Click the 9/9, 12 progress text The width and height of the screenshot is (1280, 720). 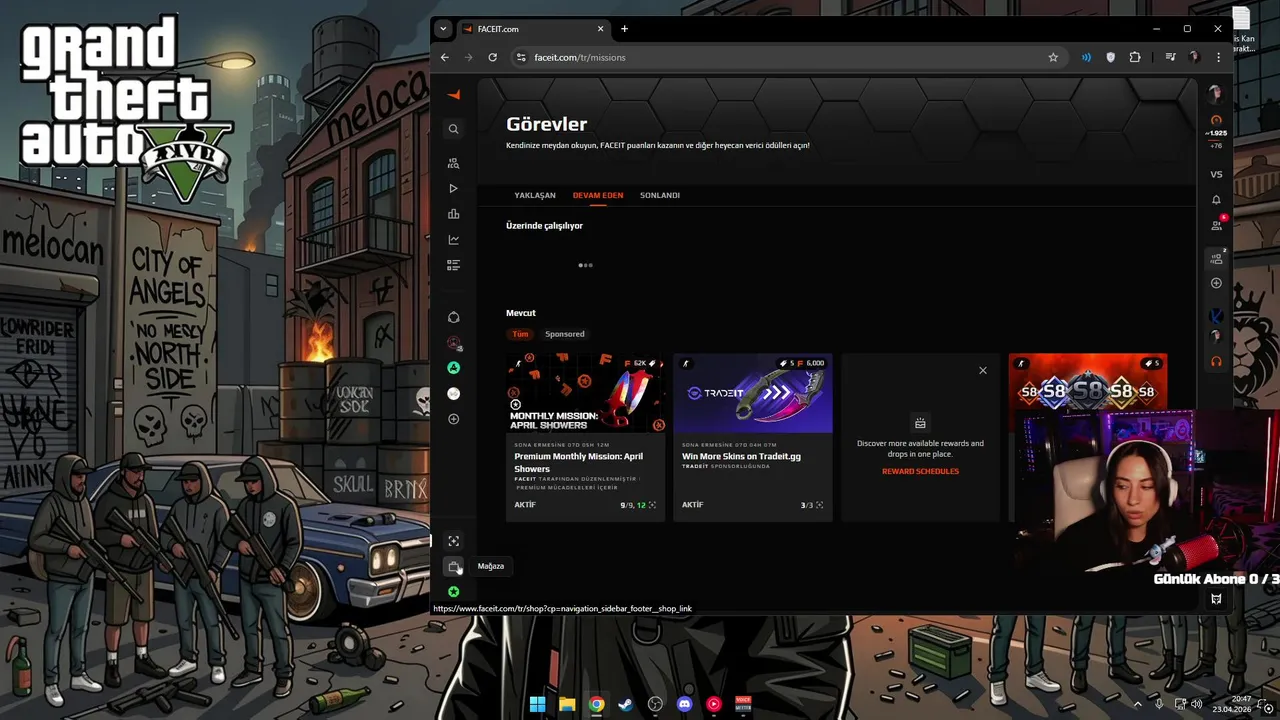(633, 505)
